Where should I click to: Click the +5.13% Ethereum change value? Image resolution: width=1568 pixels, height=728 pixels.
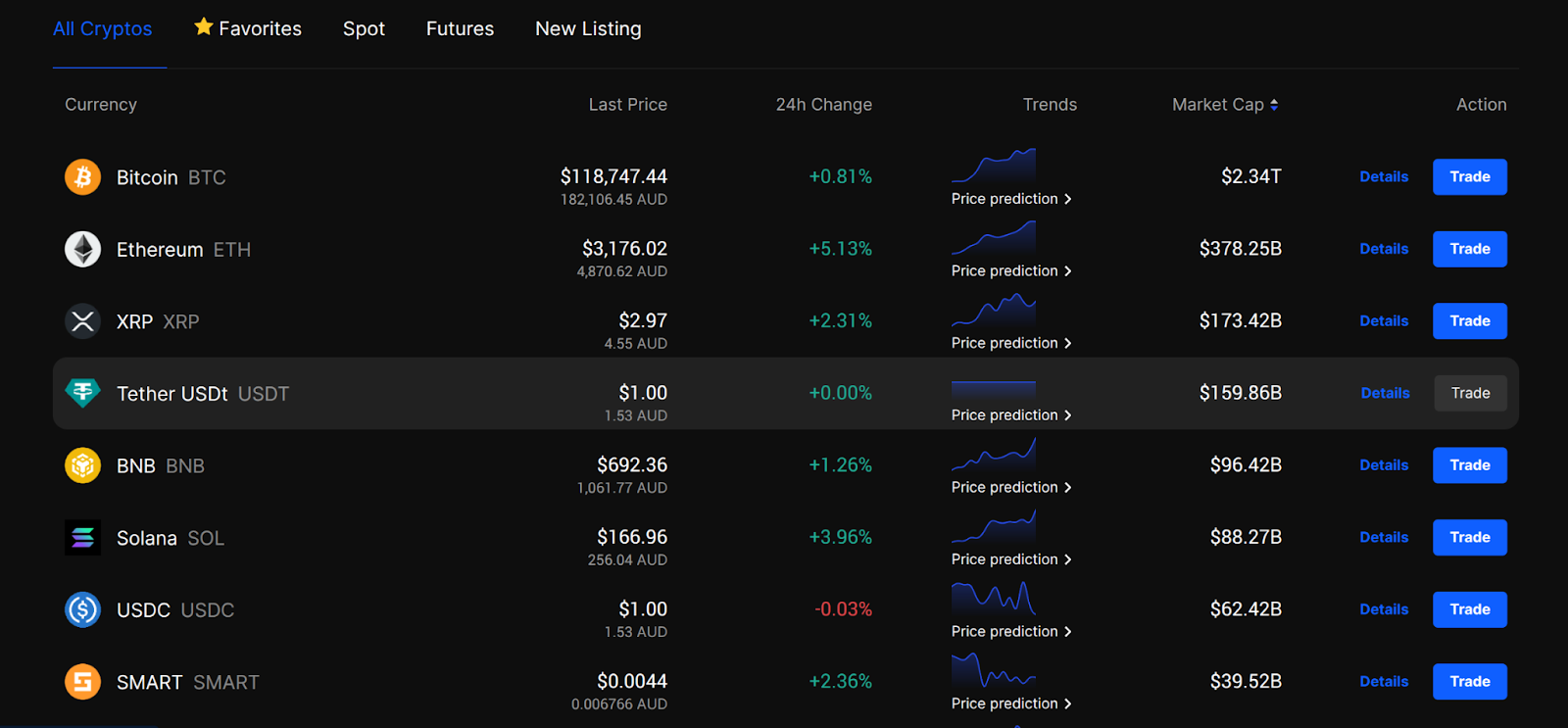pos(840,249)
